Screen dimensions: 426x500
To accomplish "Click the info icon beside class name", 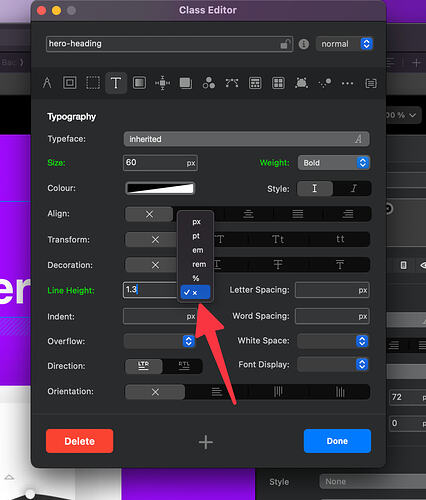I will (x=304, y=44).
